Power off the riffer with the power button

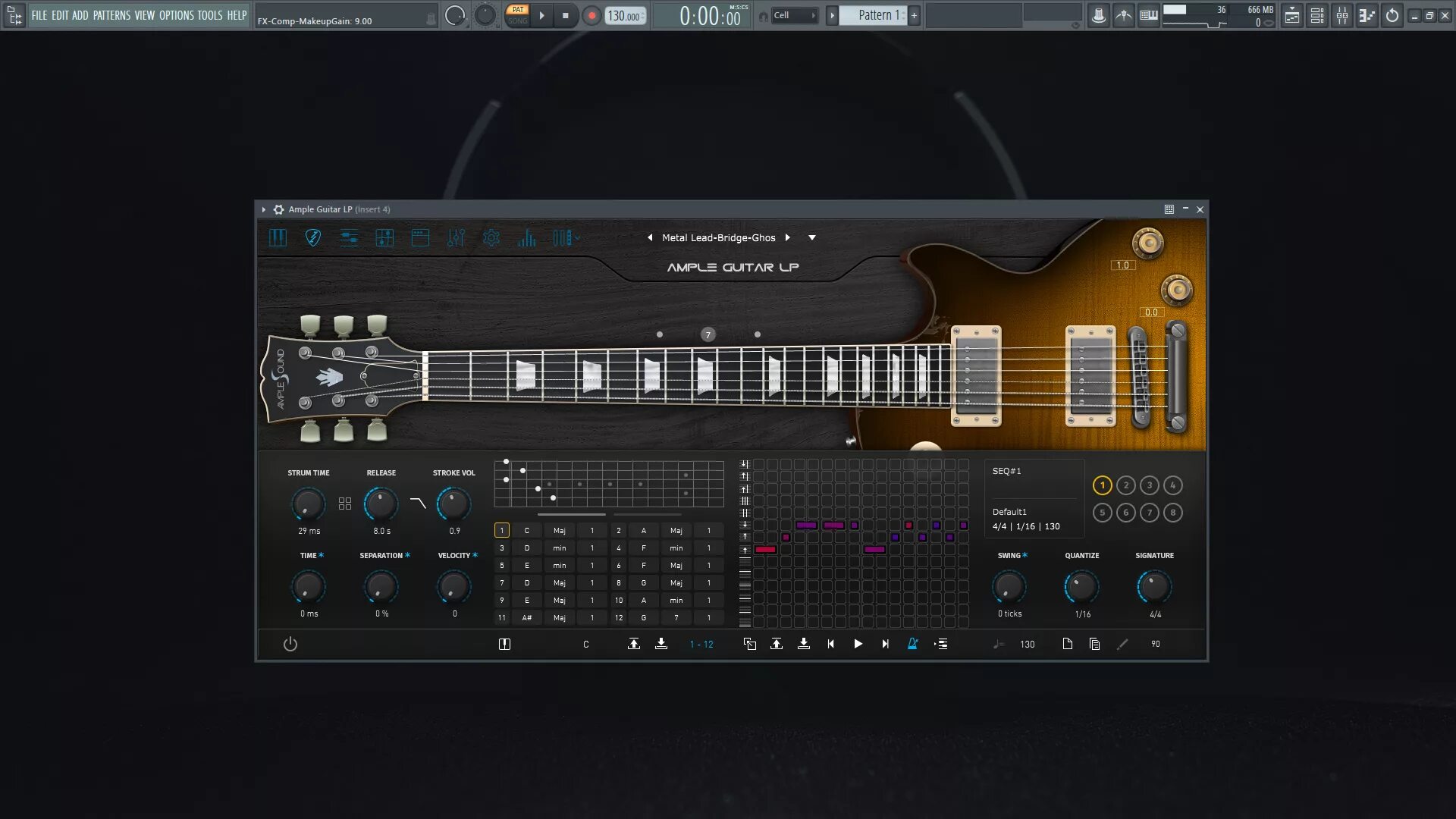click(290, 644)
